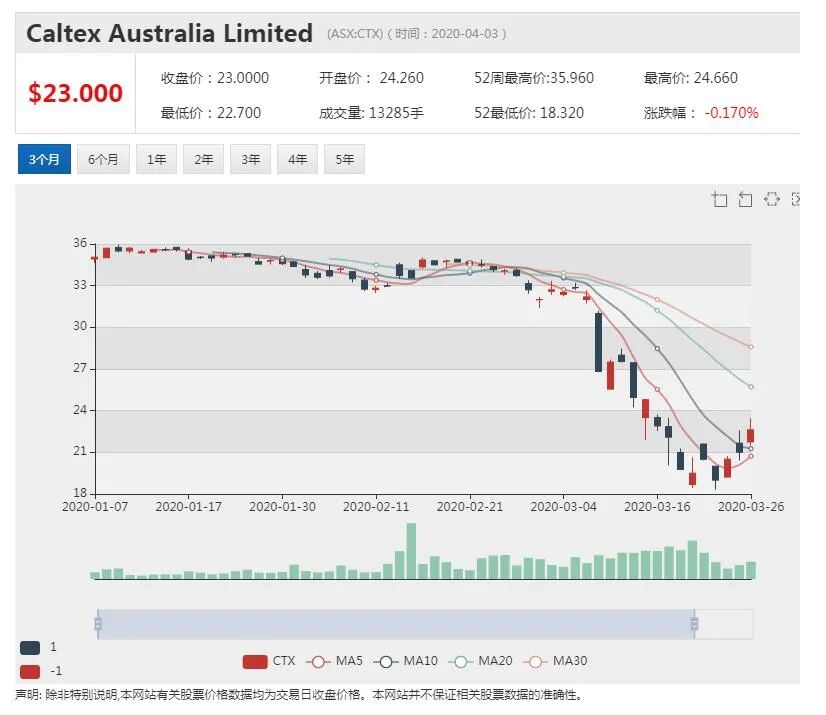Click the dark blue legend swatch labeled 1
The image size is (826, 715).
pyautogui.click(x=30, y=648)
